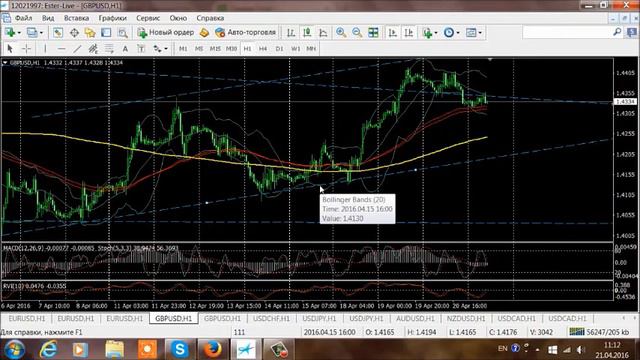Expand the triangle next to GBPUSD,H1 chart title

pos(5,63)
